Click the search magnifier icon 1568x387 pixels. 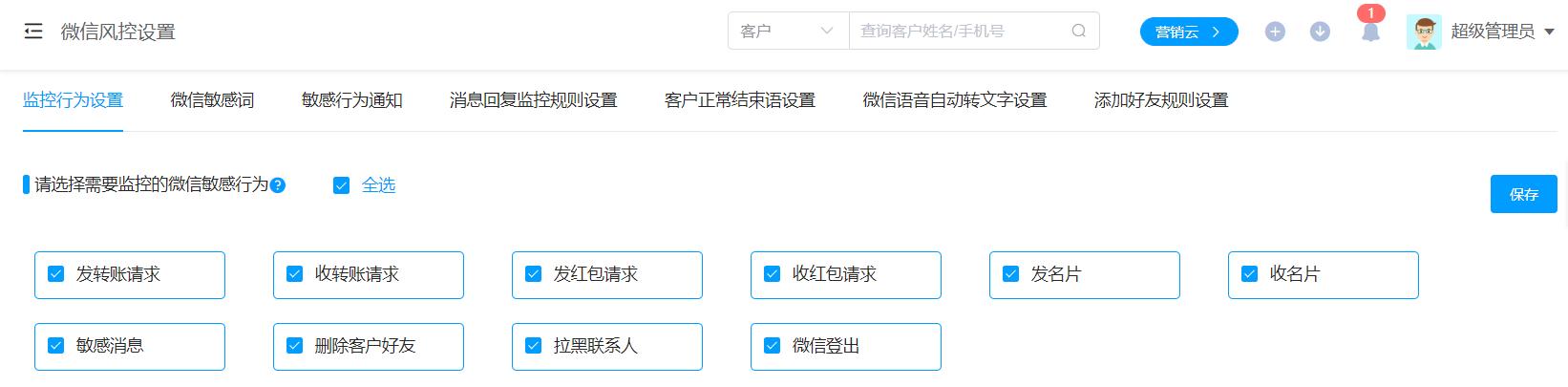click(1078, 31)
